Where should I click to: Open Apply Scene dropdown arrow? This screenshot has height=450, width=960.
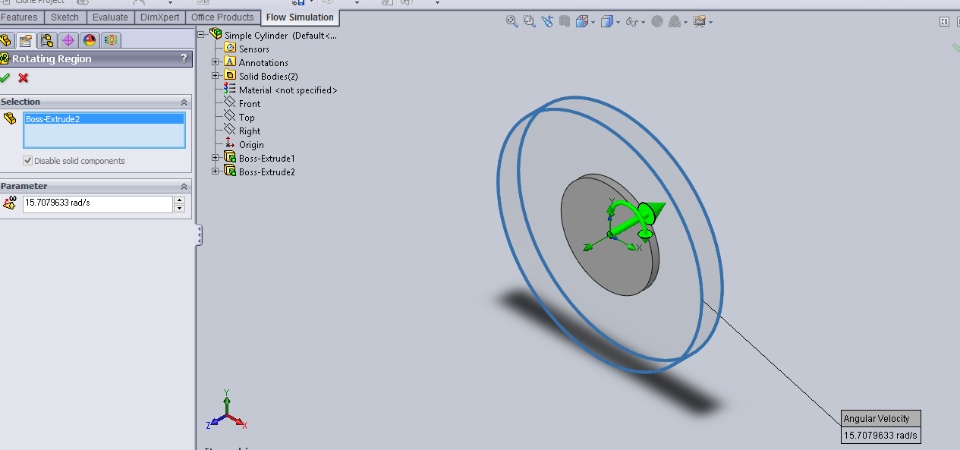click(x=686, y=23)
